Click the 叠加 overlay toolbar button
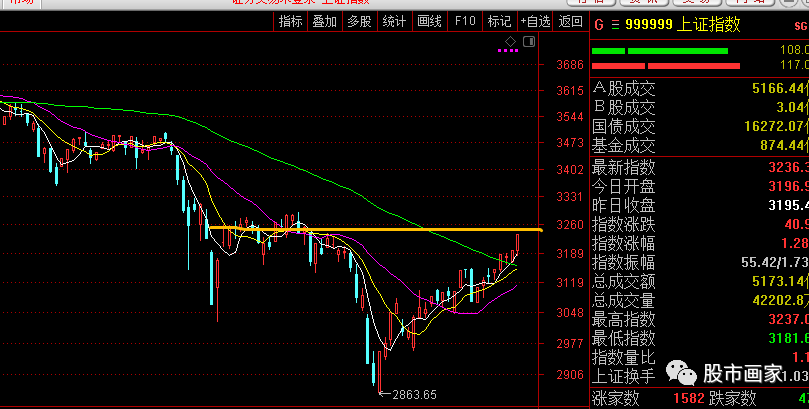This screenshot has width=809, height=409. point(325,21)
